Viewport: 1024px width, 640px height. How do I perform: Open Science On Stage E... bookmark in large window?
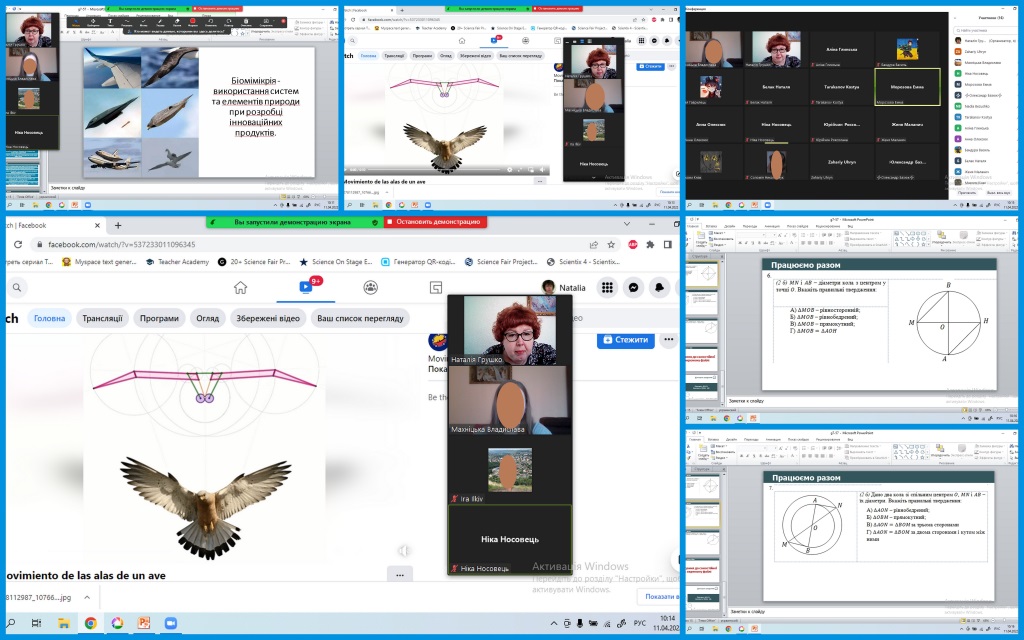336,262
